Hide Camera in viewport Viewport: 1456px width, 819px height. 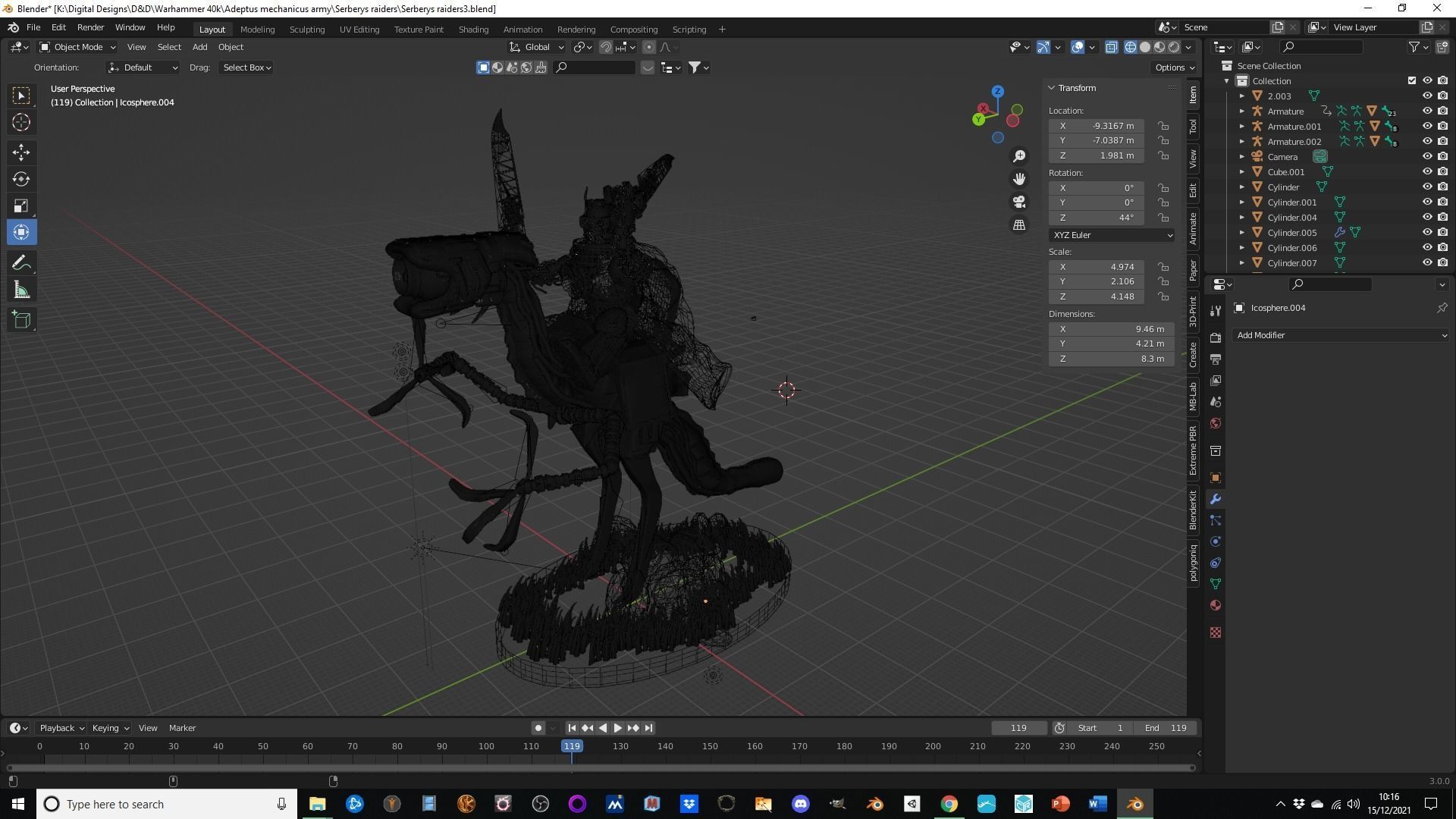1427,157
